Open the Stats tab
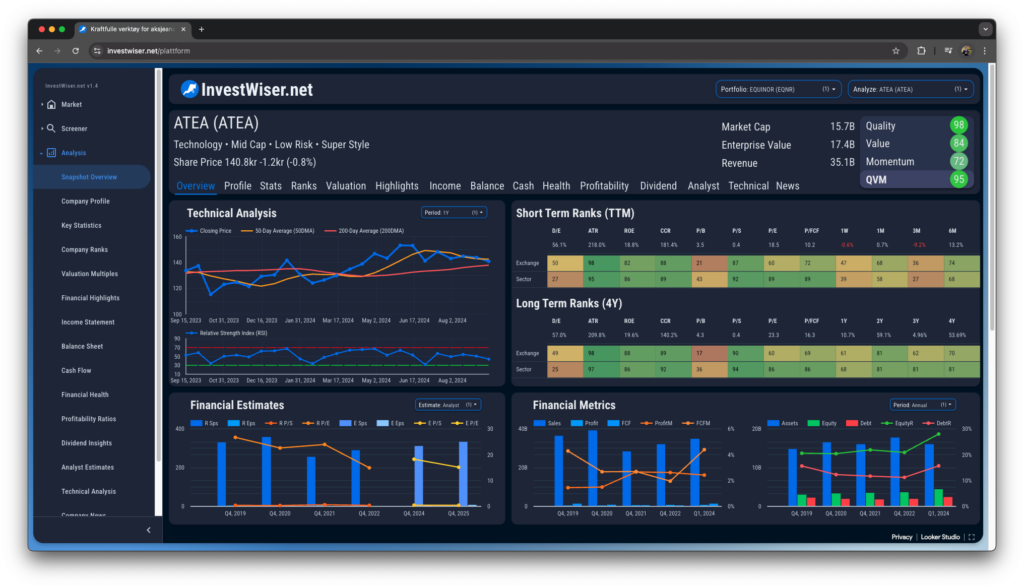1024x588 pixels. coord(270,186)
